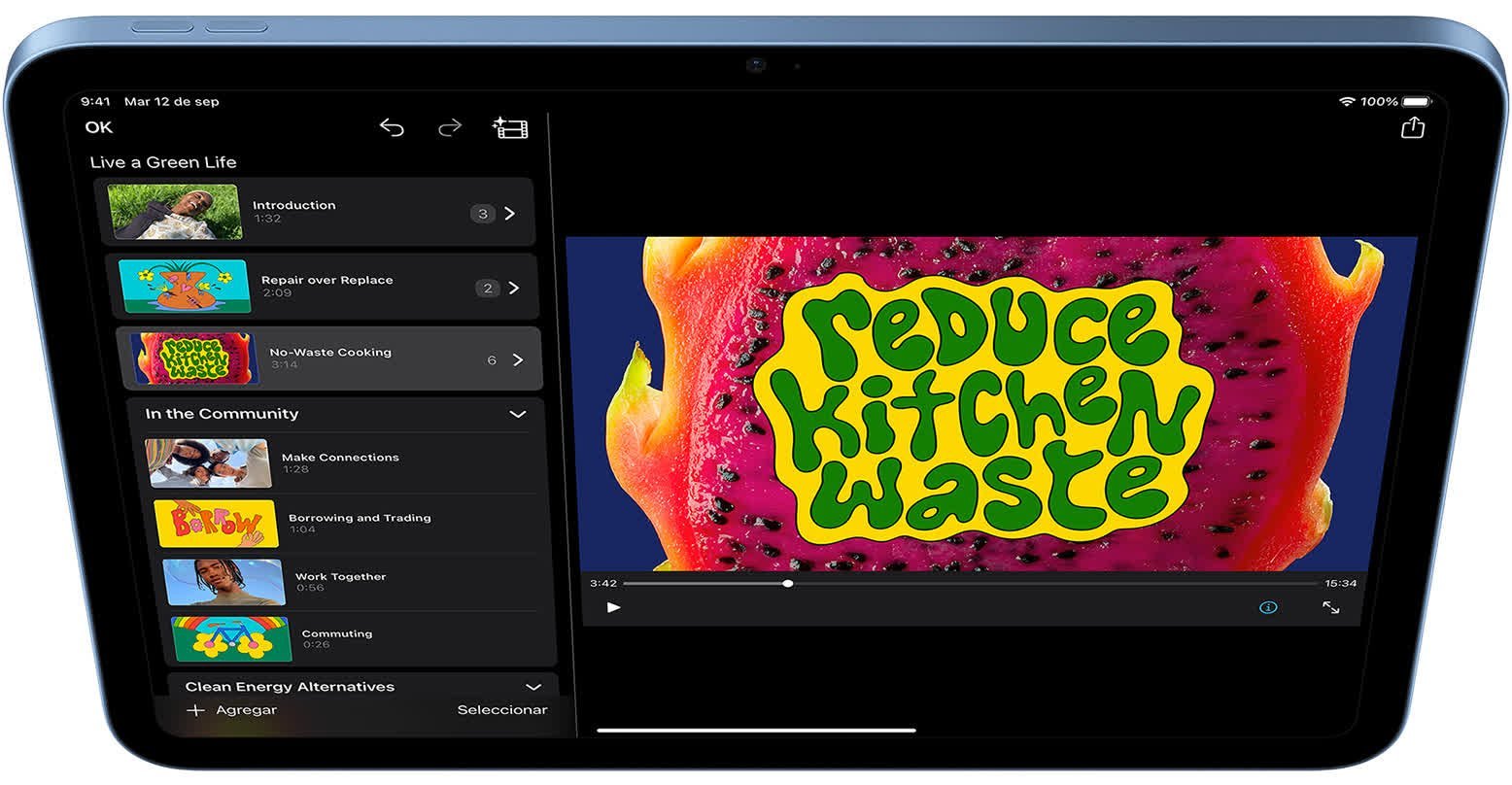Select the Make Connections clip

click(x=340, y=462)
